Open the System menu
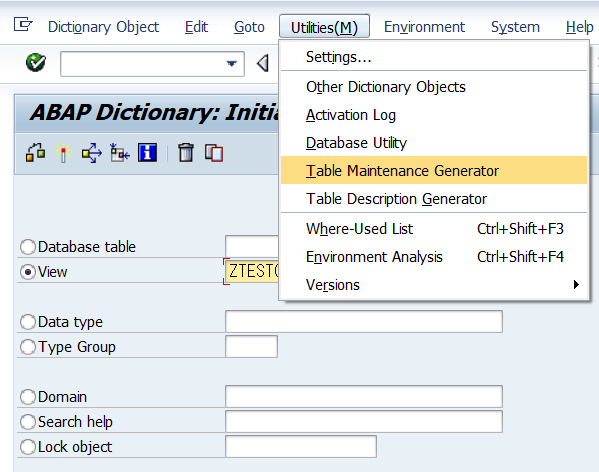The width and height of the screenshot is (599, 472). click(515, 27)
